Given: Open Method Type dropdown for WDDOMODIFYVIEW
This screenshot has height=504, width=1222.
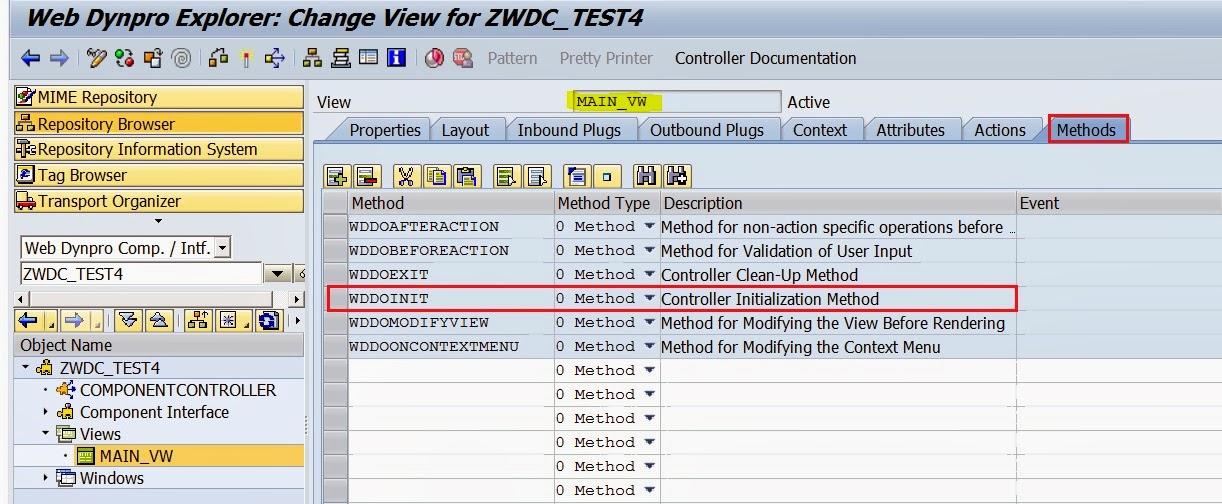Looking at the screenshot, I should [649, 322].
